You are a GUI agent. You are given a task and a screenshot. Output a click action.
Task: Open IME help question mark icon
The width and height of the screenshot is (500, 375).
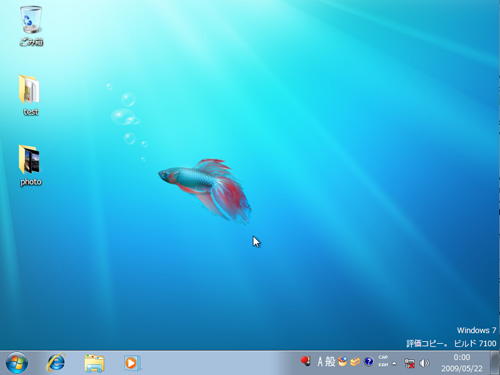(369, 362)
